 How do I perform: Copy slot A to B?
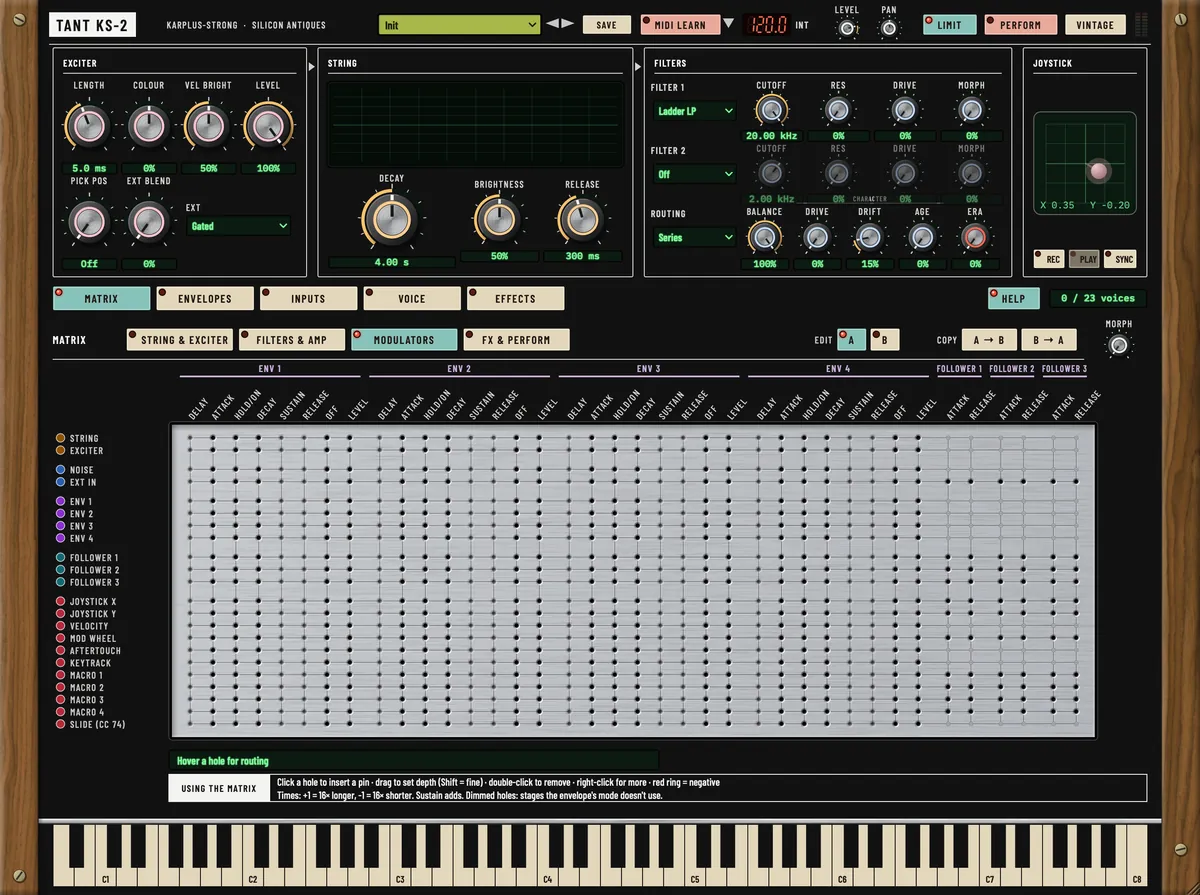point(989,340)
